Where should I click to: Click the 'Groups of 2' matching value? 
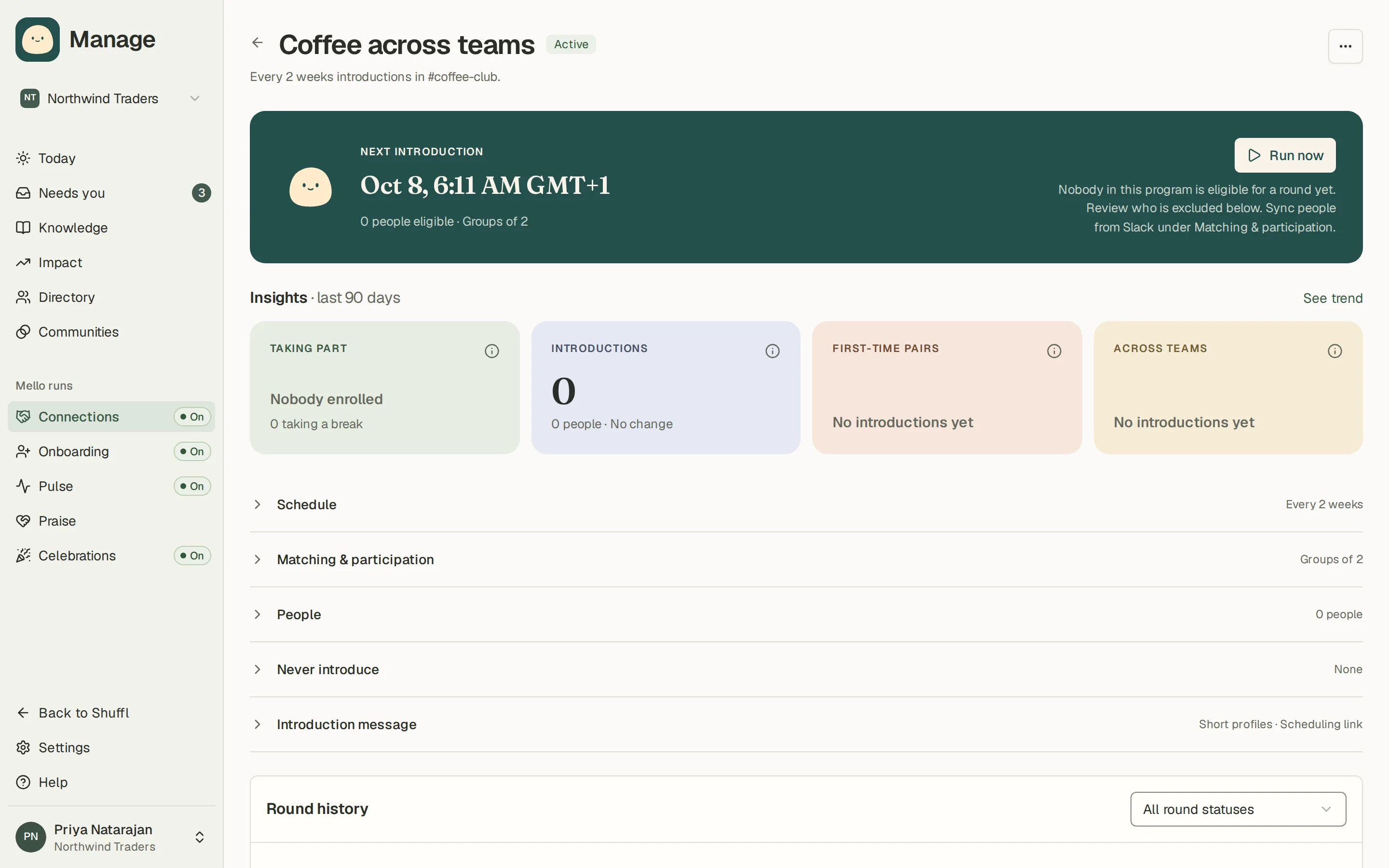(x=1331, y=560)
